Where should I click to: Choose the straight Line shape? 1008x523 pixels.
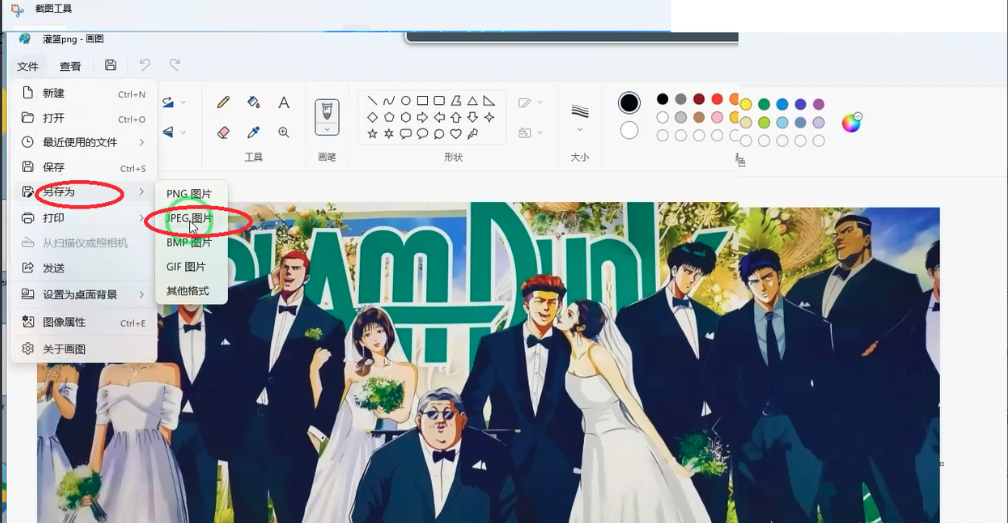pyautogui.click(x=372, y=101)
